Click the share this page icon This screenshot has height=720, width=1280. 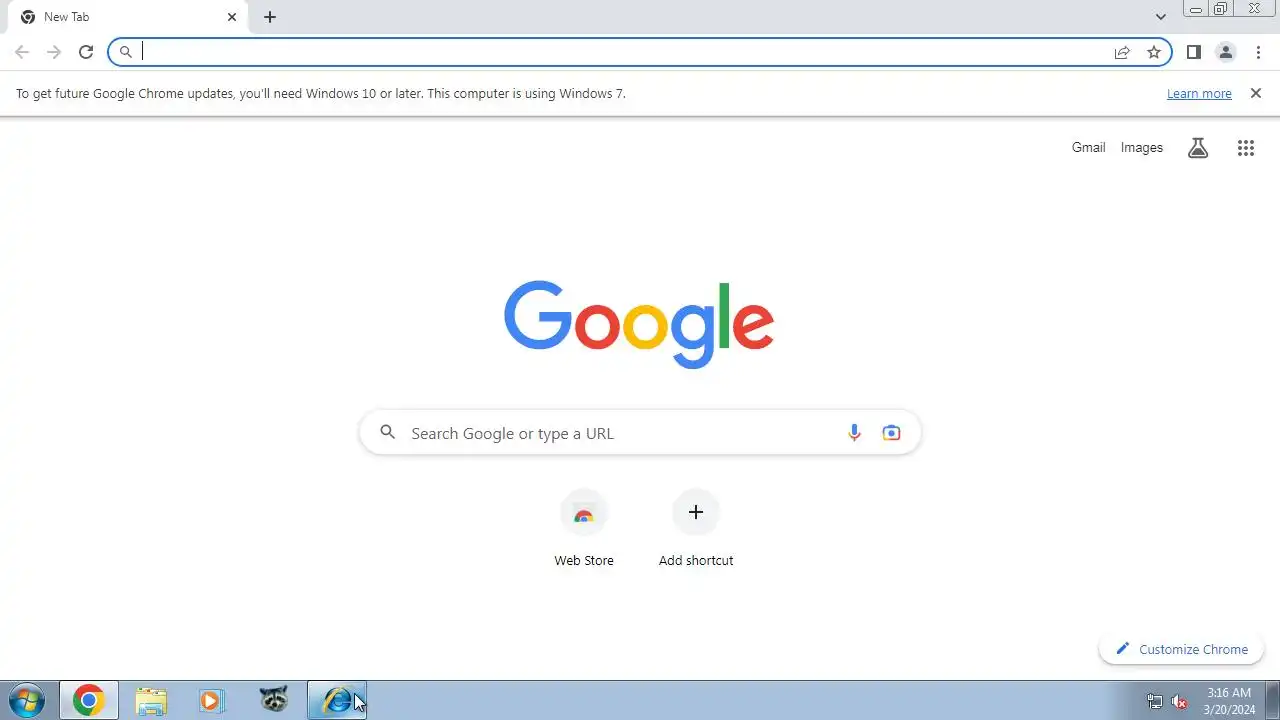click(1122, 52)
